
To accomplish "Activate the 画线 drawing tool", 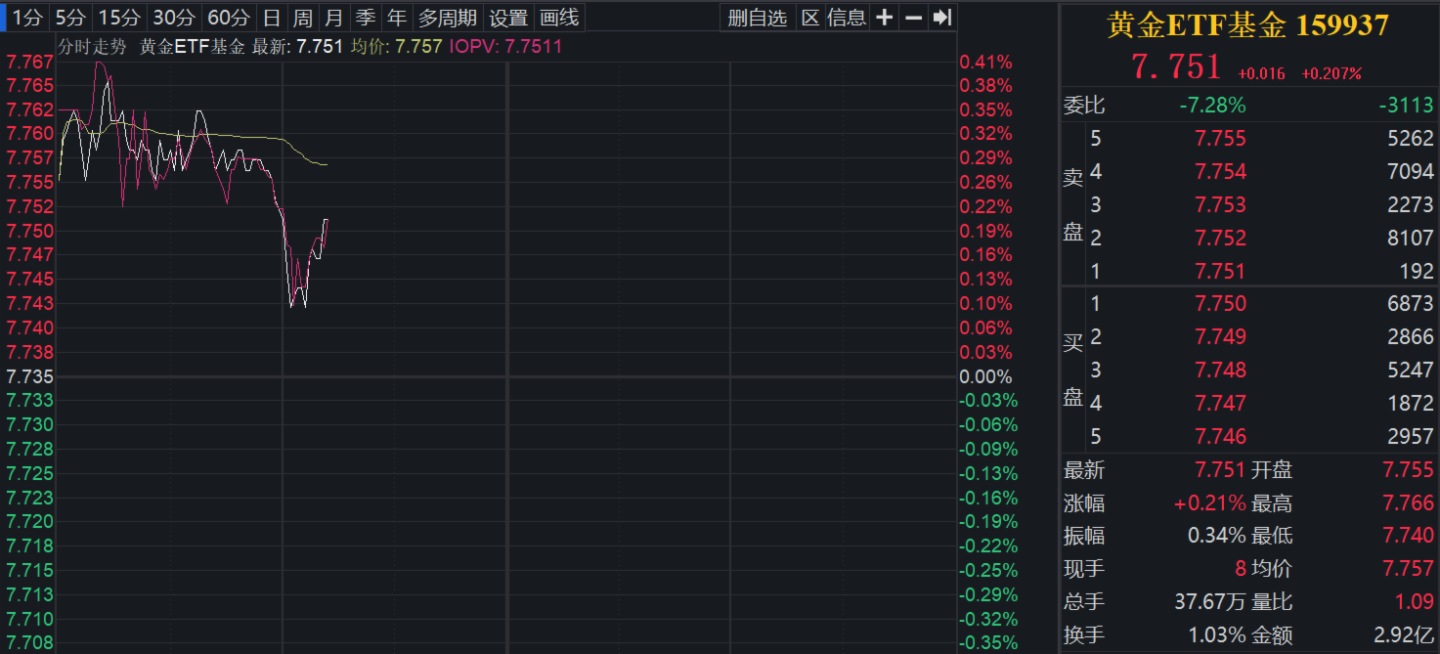I will (x=559, y=17).
